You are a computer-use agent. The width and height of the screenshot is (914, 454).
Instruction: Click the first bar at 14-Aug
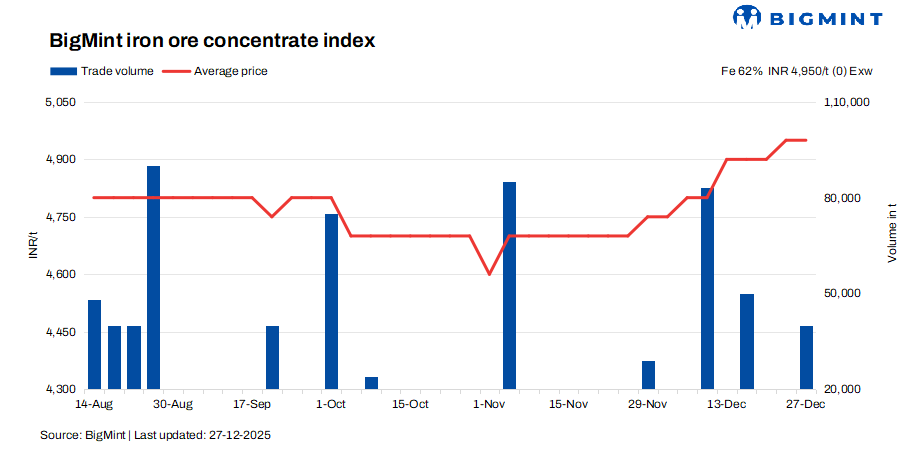pos(95,344)
